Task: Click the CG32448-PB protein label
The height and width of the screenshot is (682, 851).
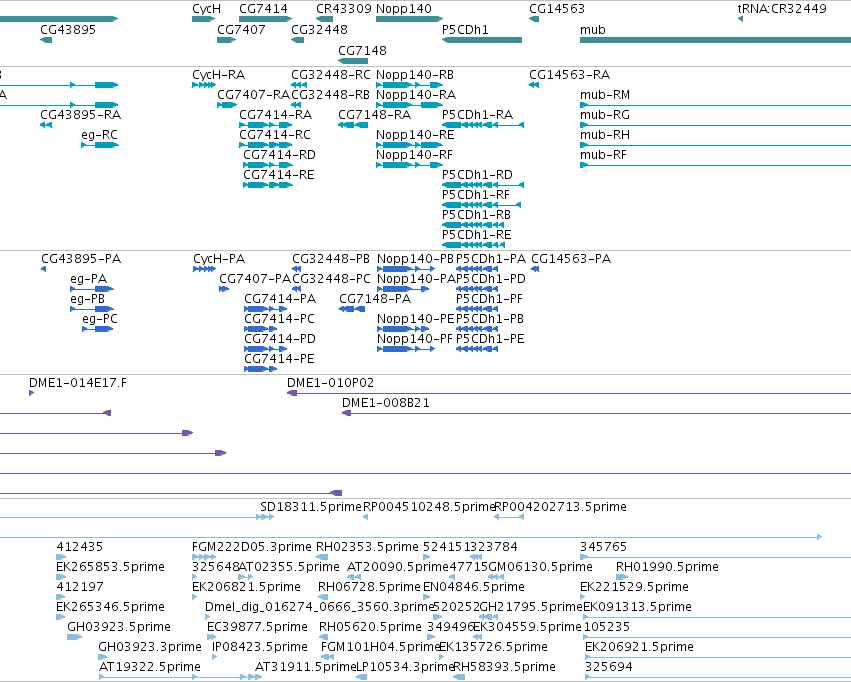Action: point(331,259)
